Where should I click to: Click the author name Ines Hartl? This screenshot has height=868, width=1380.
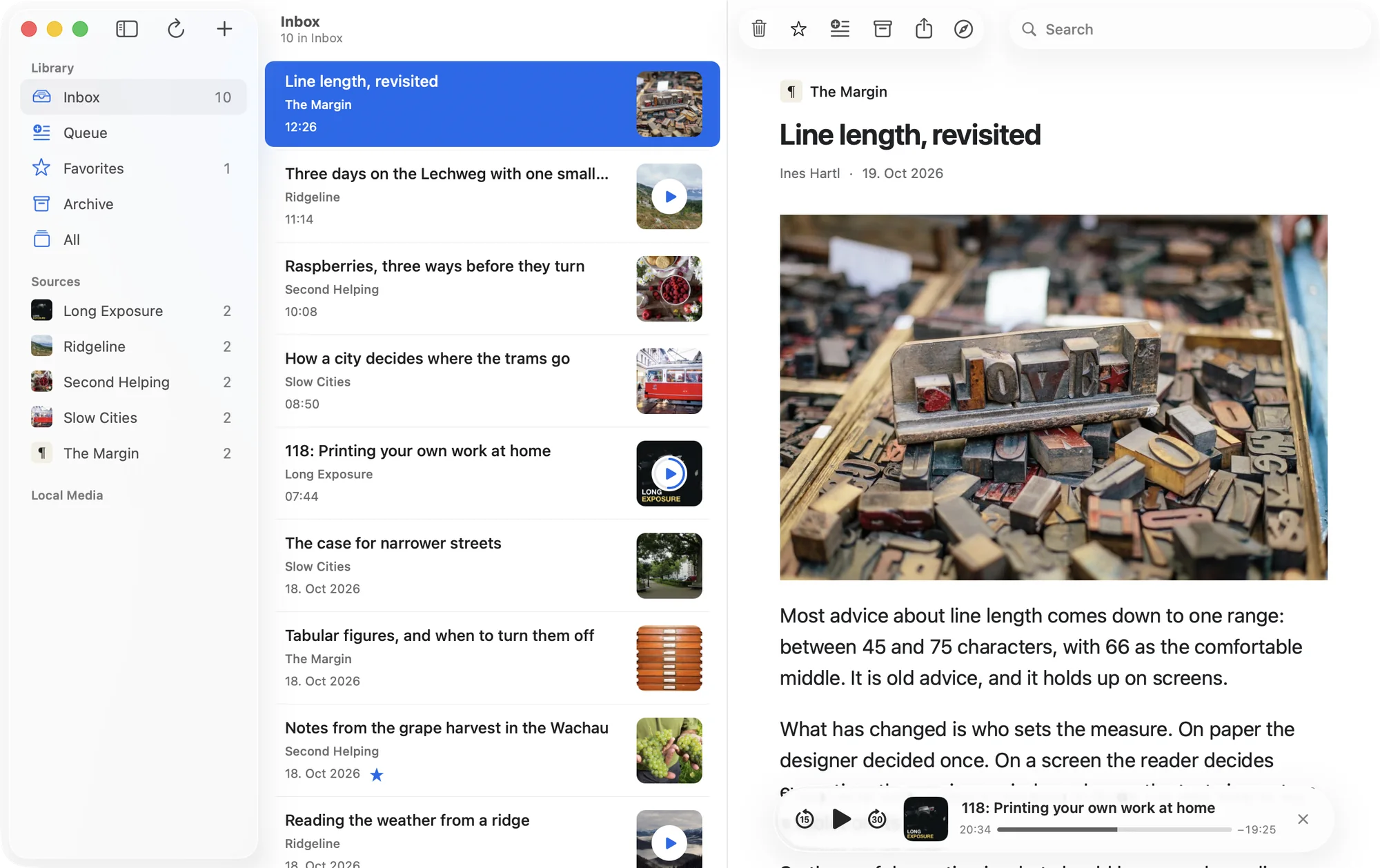(x=809, y=173)
